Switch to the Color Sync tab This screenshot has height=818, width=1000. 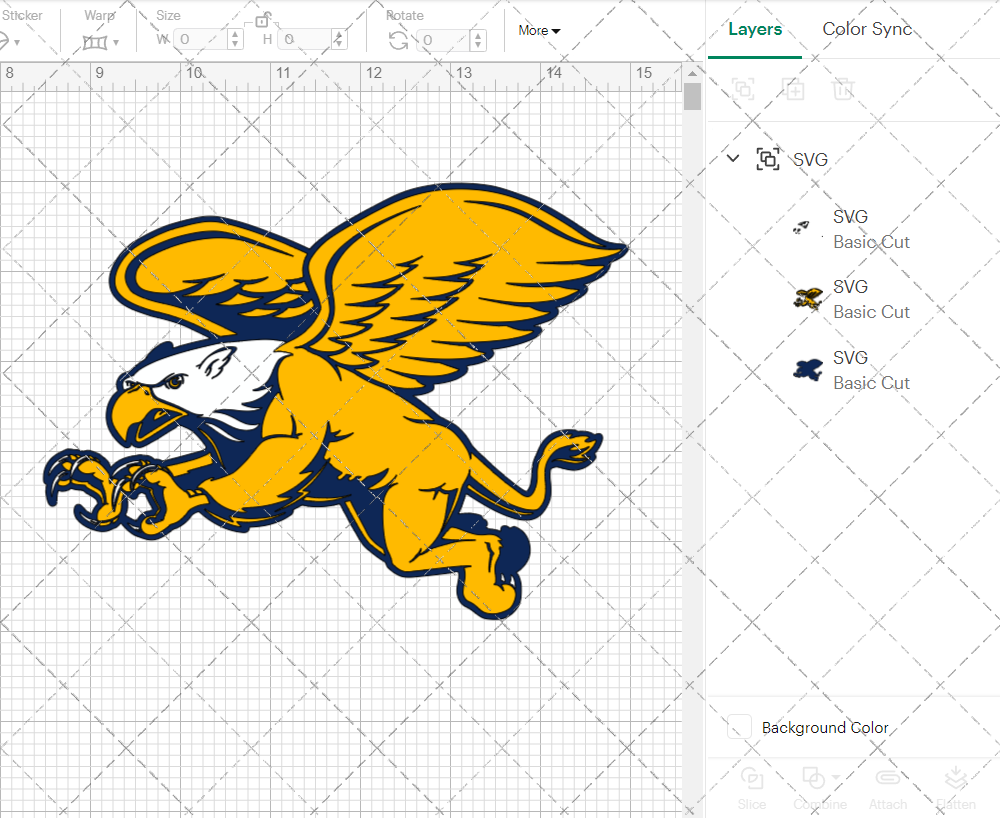[x=867, y=29]
